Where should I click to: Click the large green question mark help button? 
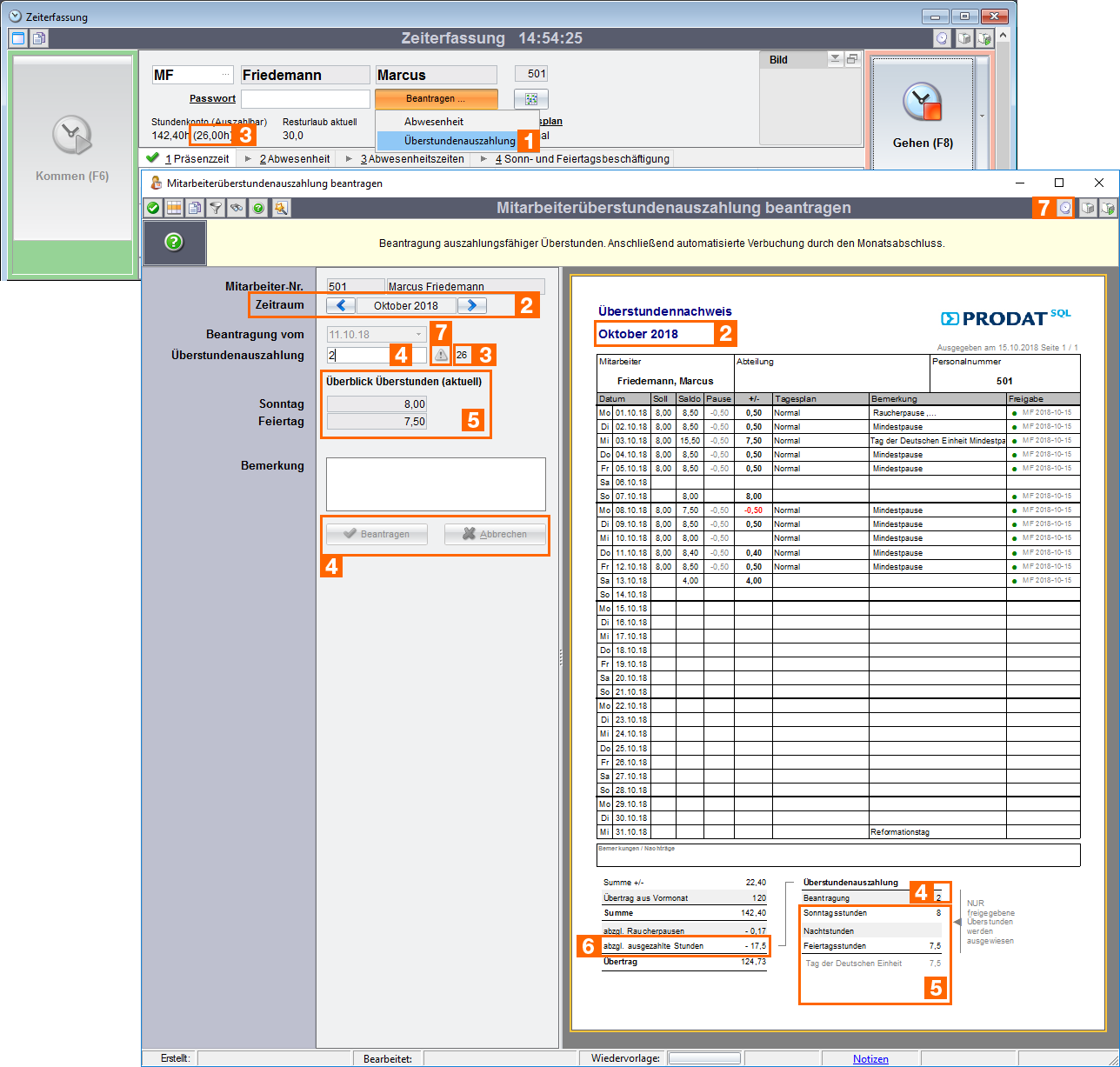point(174,243)
